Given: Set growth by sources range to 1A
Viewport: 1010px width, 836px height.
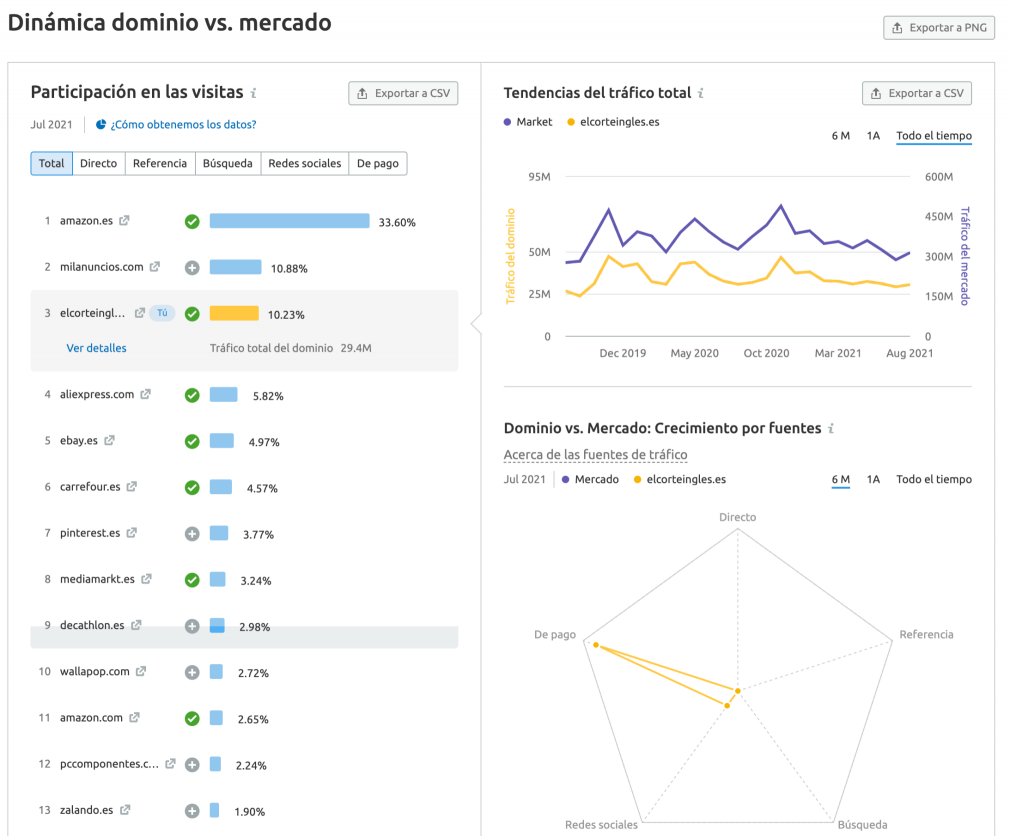Looking at the screenshot, I should (873, 479).
